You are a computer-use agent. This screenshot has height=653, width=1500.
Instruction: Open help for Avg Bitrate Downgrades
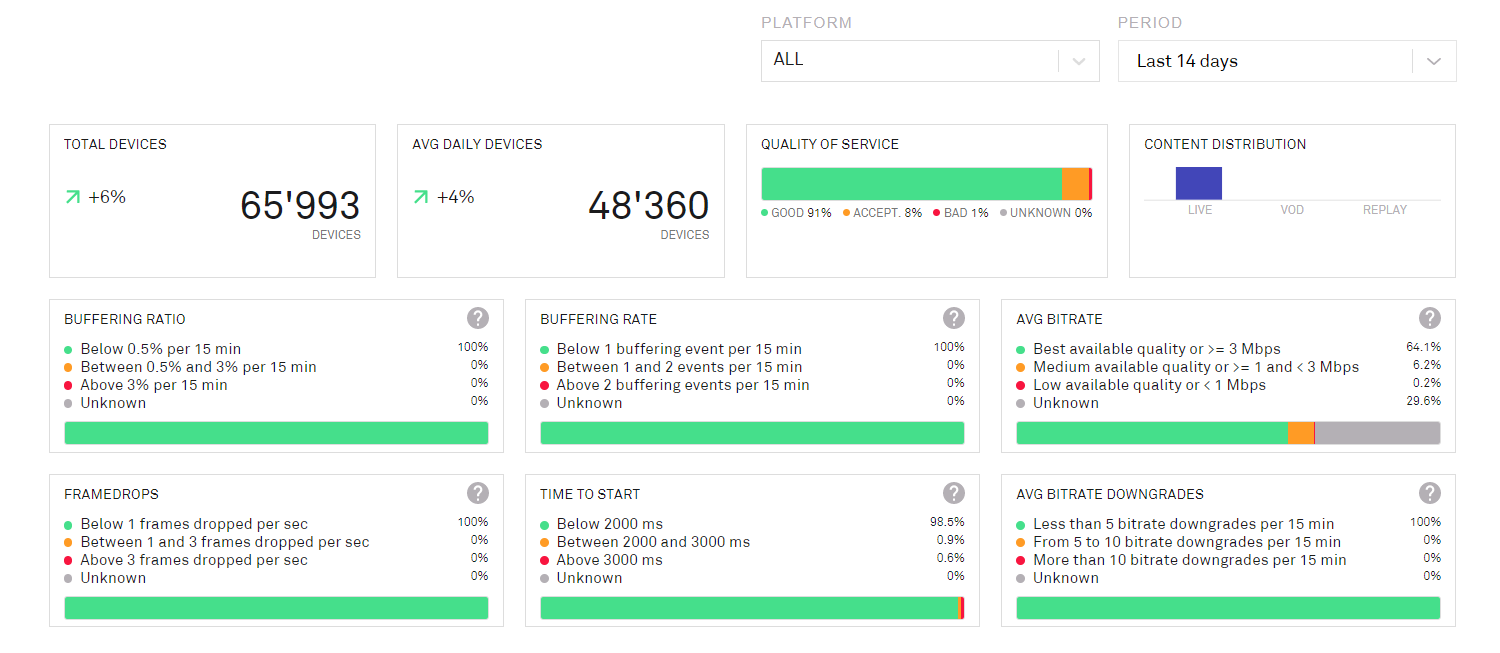click(x=1430, y=493)
